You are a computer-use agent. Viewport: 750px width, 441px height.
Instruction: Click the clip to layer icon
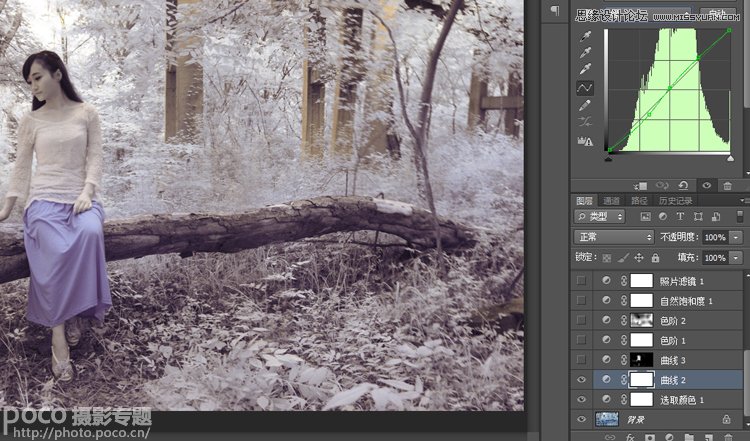(x=642, y=185)
